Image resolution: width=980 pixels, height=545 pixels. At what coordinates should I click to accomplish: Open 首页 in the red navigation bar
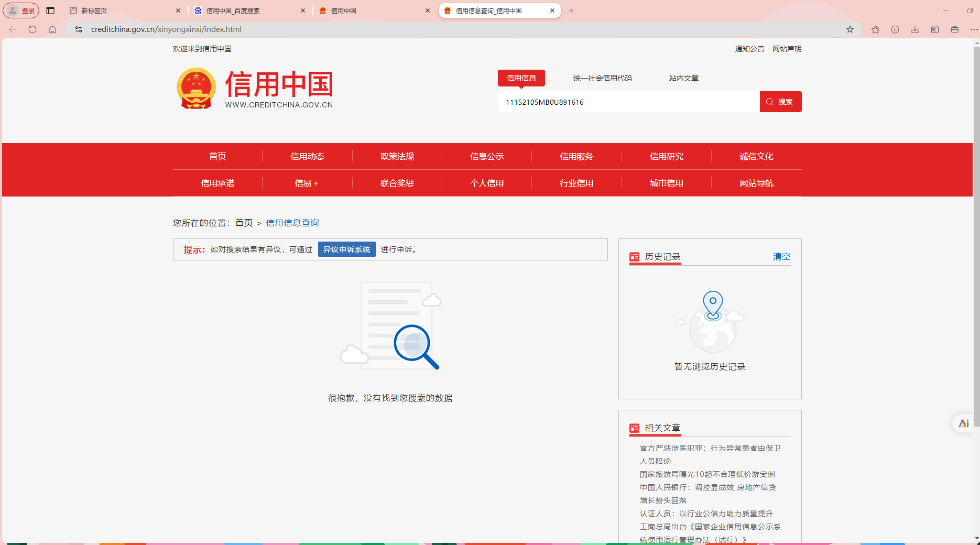(218, 156)
